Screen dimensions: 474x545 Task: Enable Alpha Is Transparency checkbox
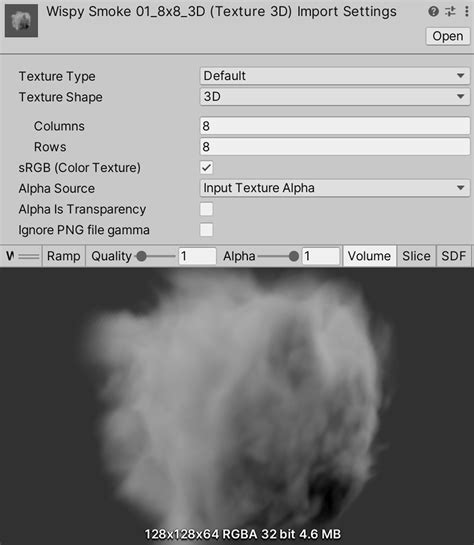click(206, 209)
